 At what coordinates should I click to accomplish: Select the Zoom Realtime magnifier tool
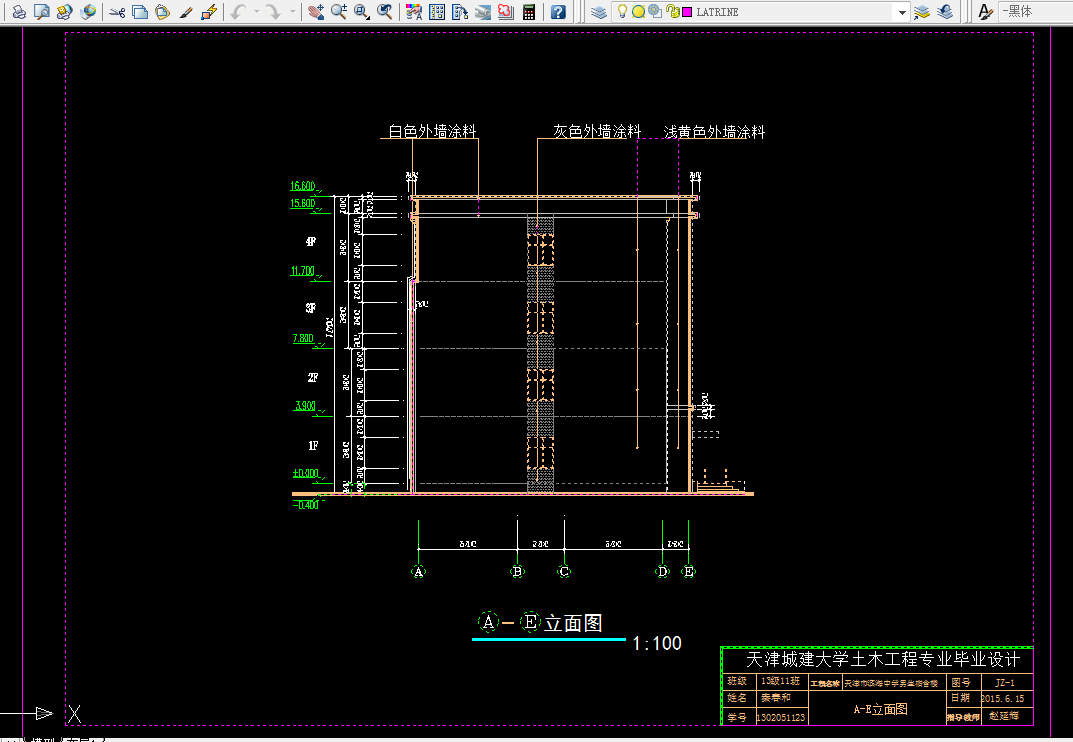pyautogui.click(x=339, y=12)
